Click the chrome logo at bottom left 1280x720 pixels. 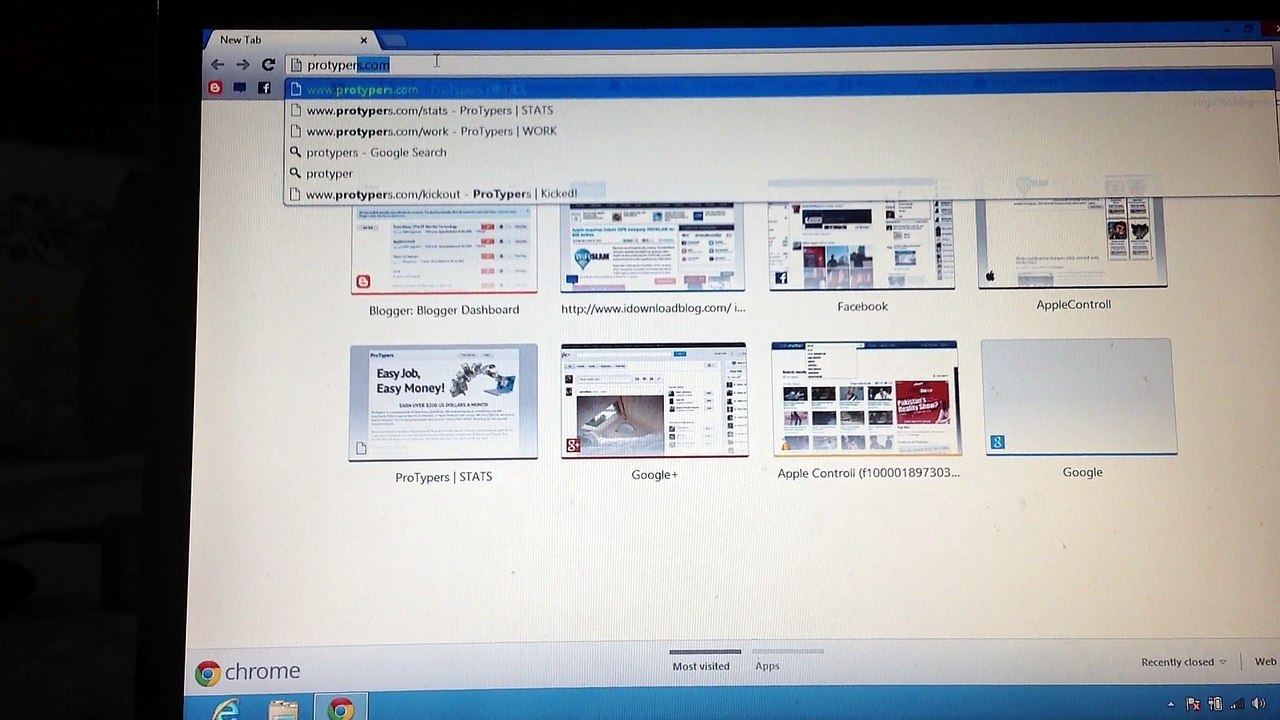248,672
